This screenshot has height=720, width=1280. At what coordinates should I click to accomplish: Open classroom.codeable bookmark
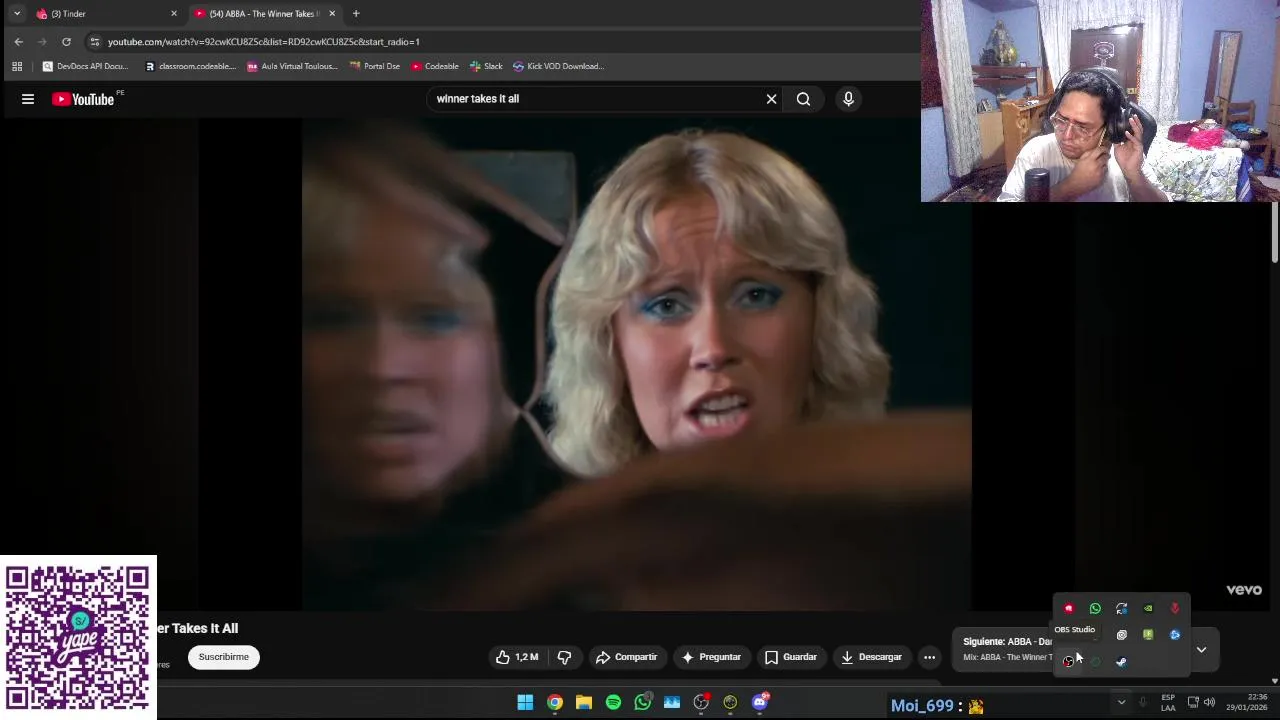[190, 66]
